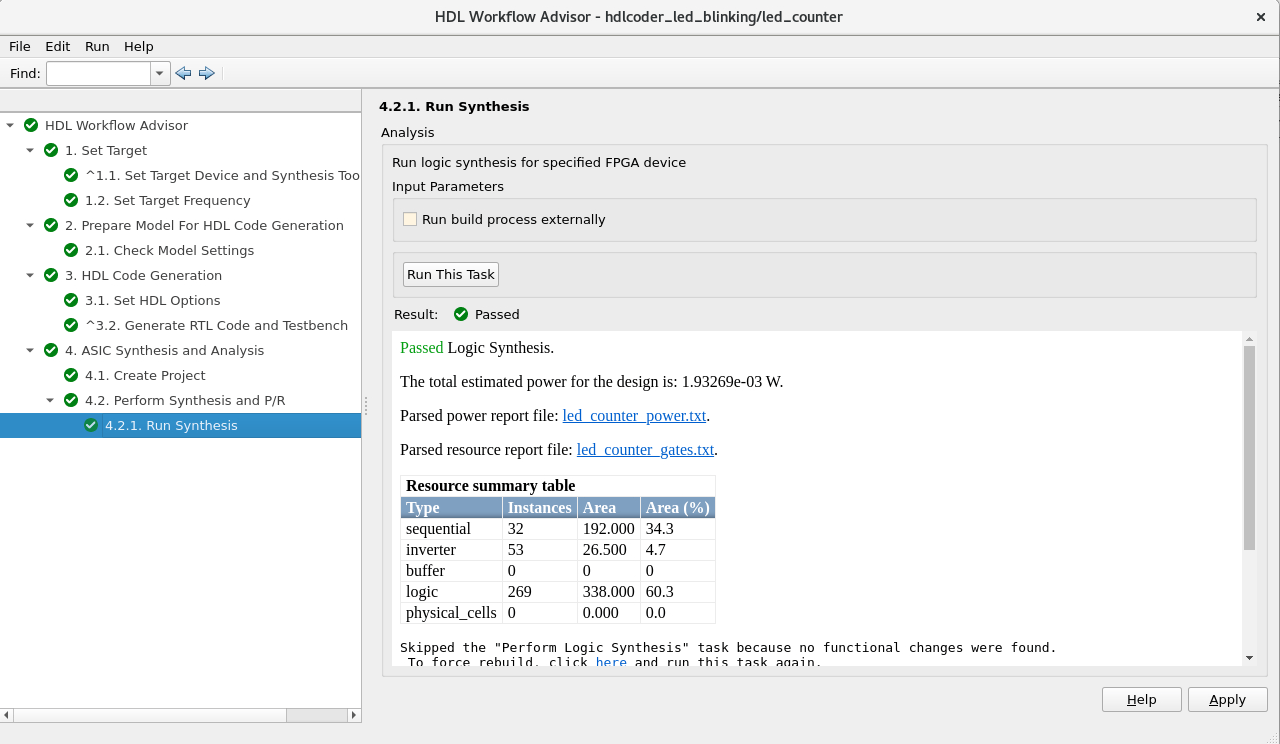
Task: Click the 'here' force rebuild link
Action: tap(611, 662)
